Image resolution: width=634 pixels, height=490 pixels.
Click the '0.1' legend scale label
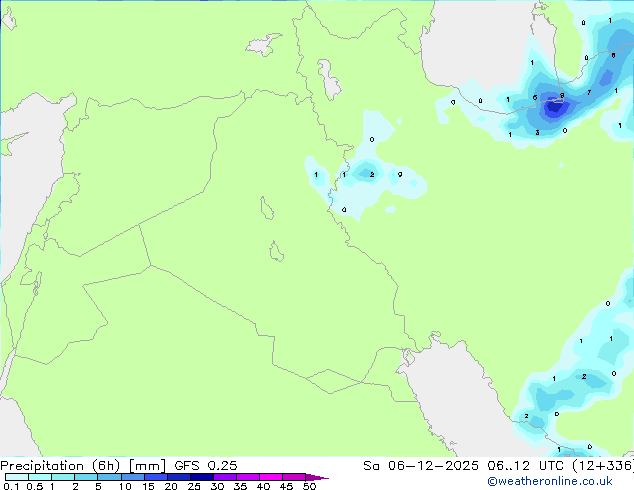pyautogui.click(x=11, y=486)
